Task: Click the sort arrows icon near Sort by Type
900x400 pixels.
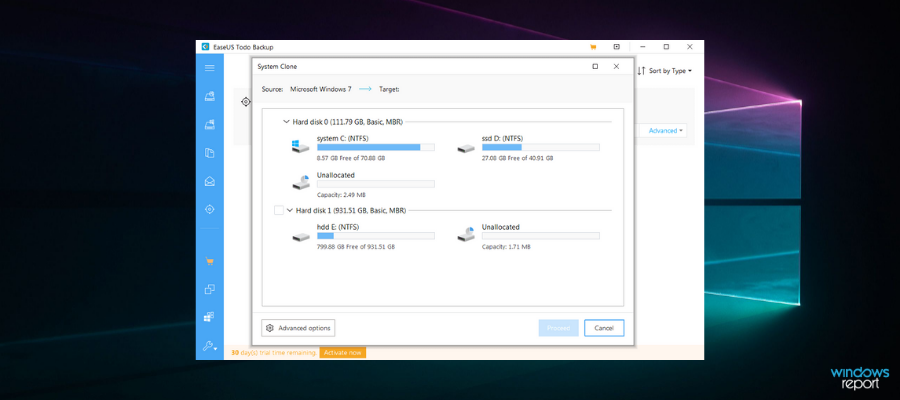Action: (641, 71)
